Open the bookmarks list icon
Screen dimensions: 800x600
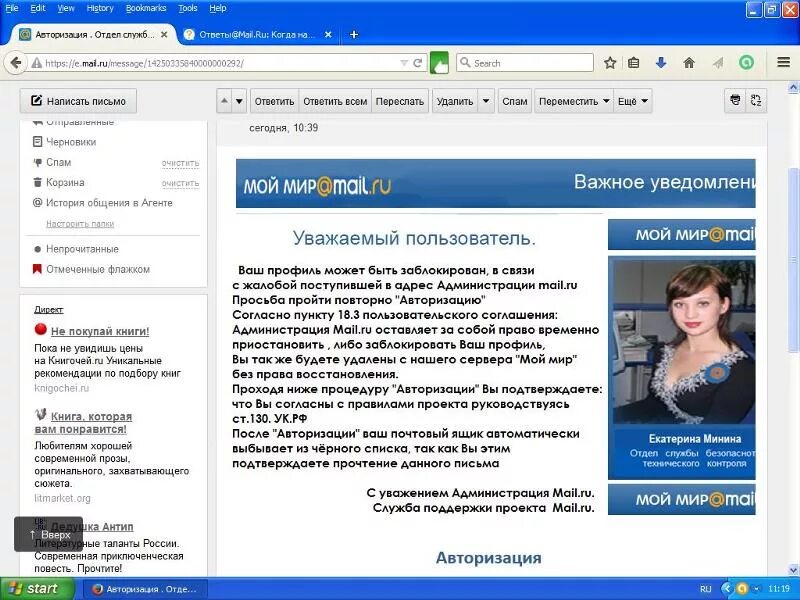[x=634, y=63]
